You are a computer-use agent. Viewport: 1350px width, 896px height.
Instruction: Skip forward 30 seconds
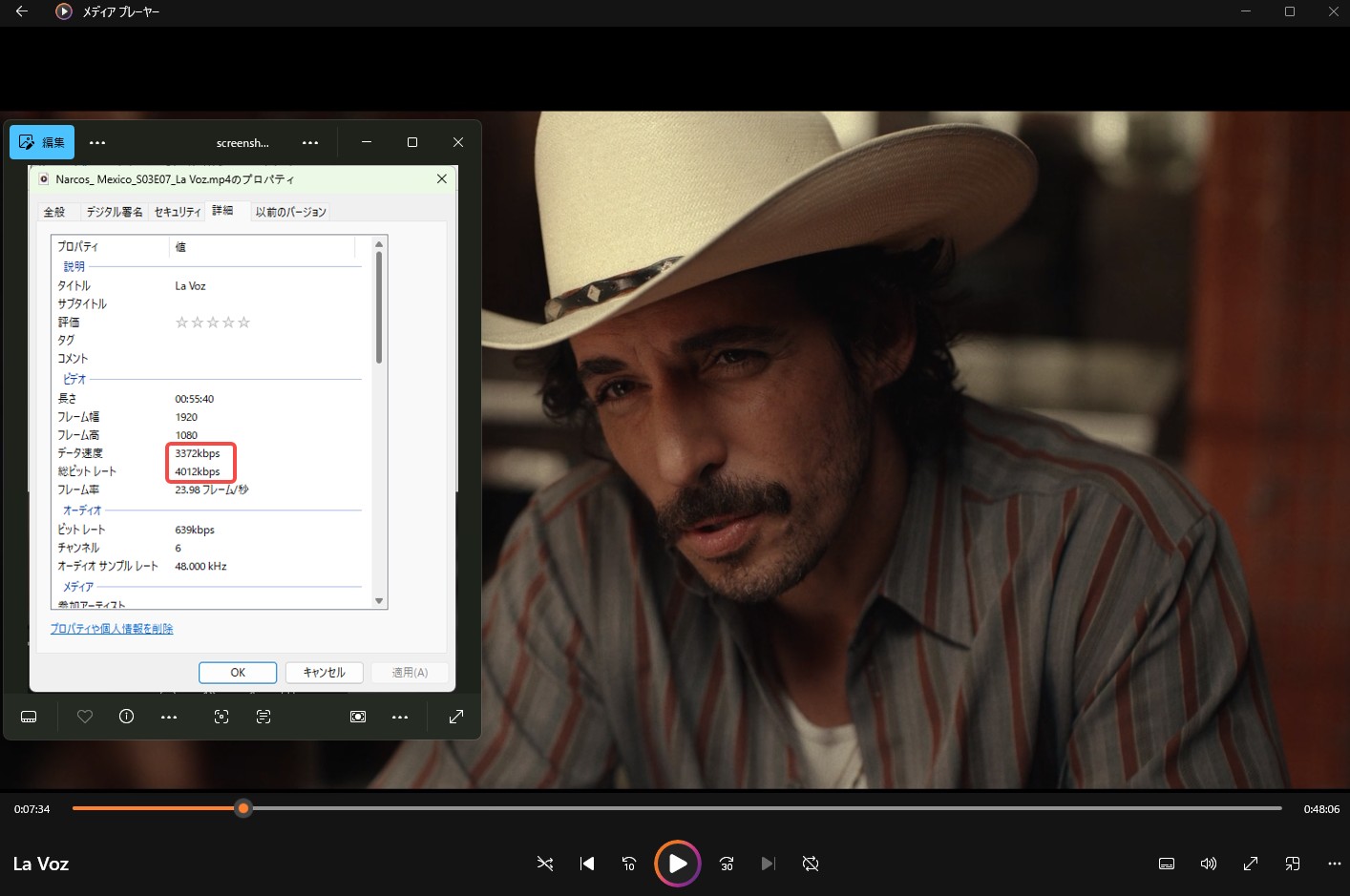(x=726, y=864)
